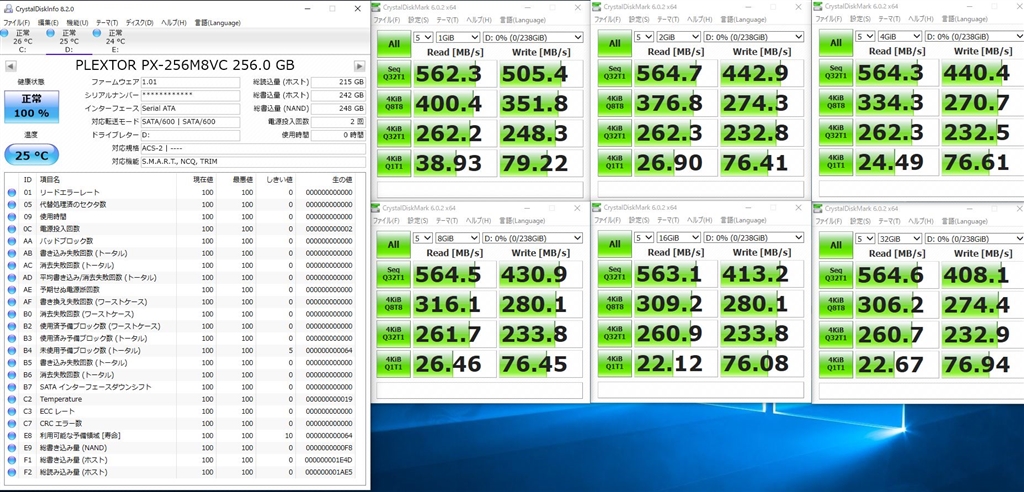Click the status dot for row AA バッドブロック数

11,241
